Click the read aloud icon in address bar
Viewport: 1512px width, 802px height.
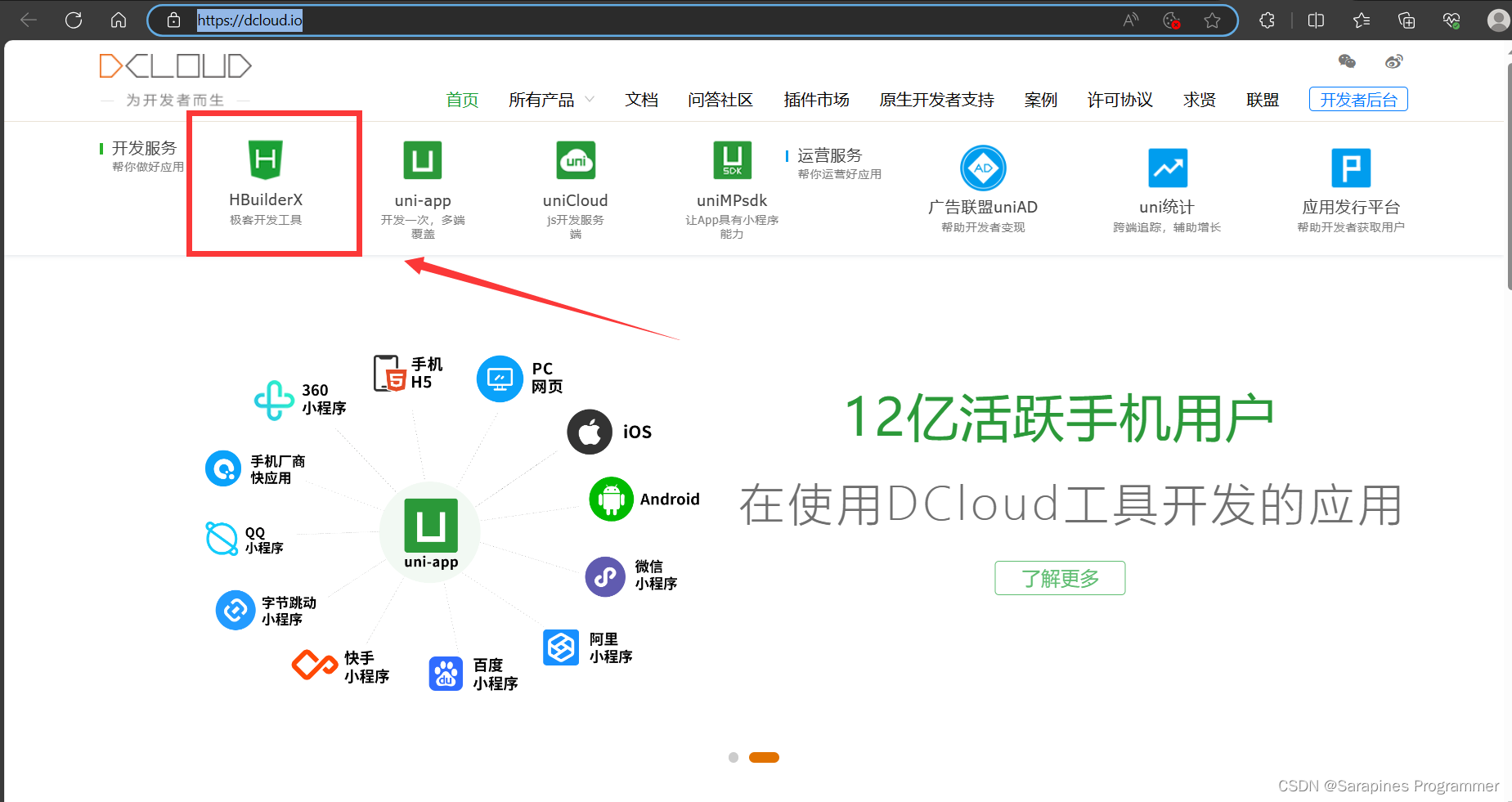click(1131, 20)
